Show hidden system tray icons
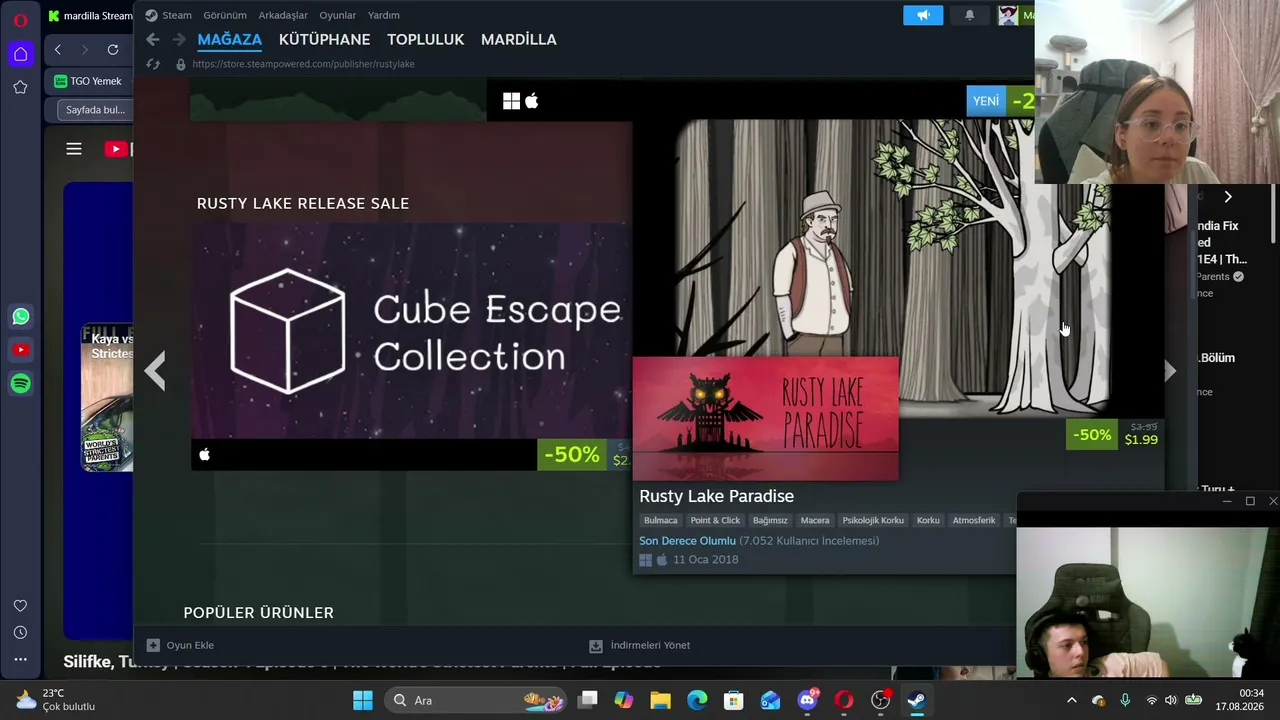 point(1072,700)
